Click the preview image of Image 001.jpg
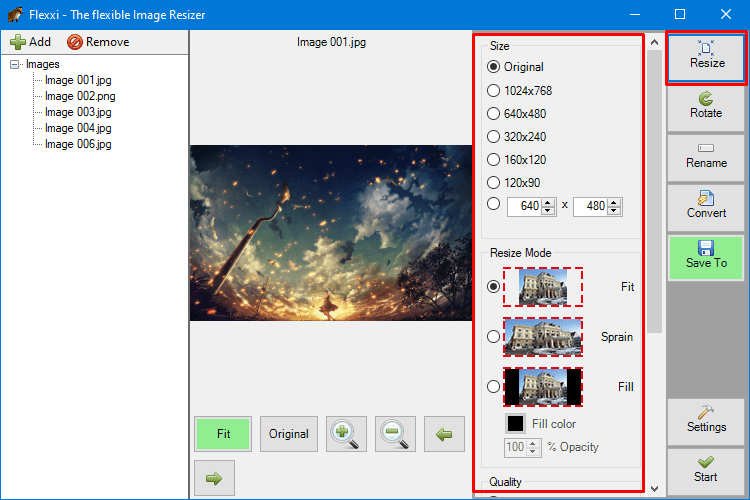The width and height of the screenshot is (750, 500). (x=331, y=233)
